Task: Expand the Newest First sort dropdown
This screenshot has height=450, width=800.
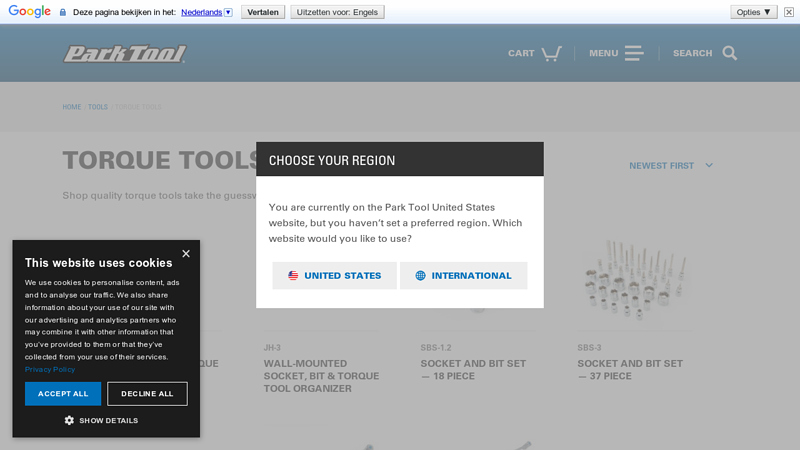Action: pos(671,166)
